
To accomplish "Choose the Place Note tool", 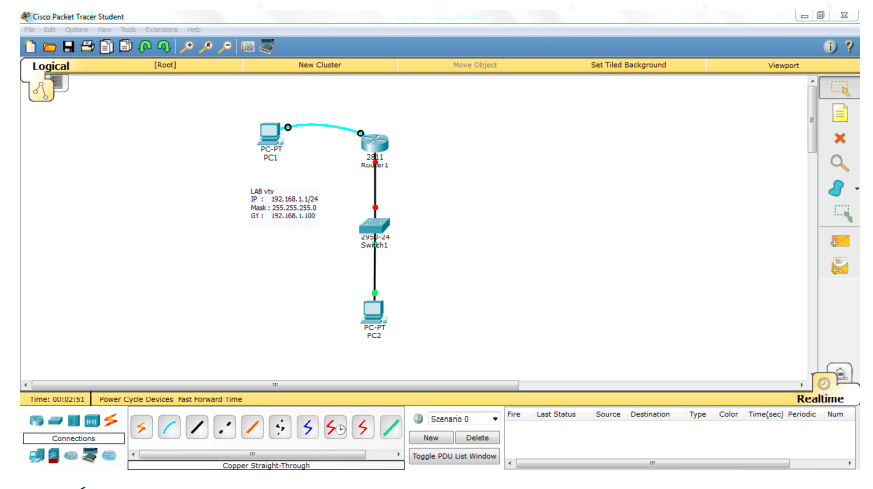I will [x=840, y=113].
